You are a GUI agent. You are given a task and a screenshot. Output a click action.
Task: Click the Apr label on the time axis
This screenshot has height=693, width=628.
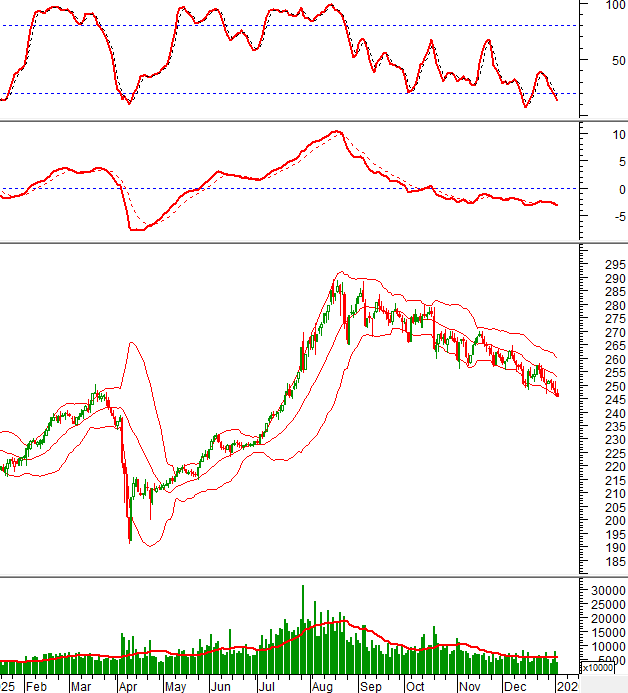[x=127, y=687]
